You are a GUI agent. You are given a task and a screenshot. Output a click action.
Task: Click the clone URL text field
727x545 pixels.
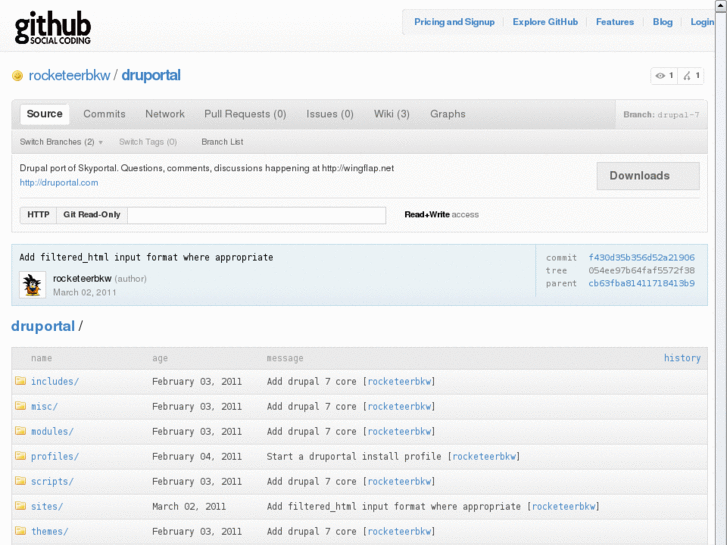point(256,215)
